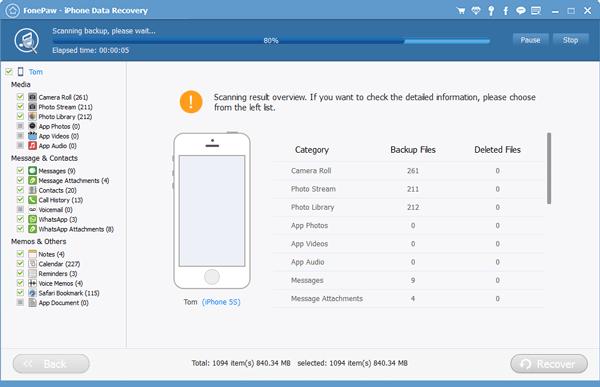Click the App Document icon

pyautogui.click(x=33, y=303)
